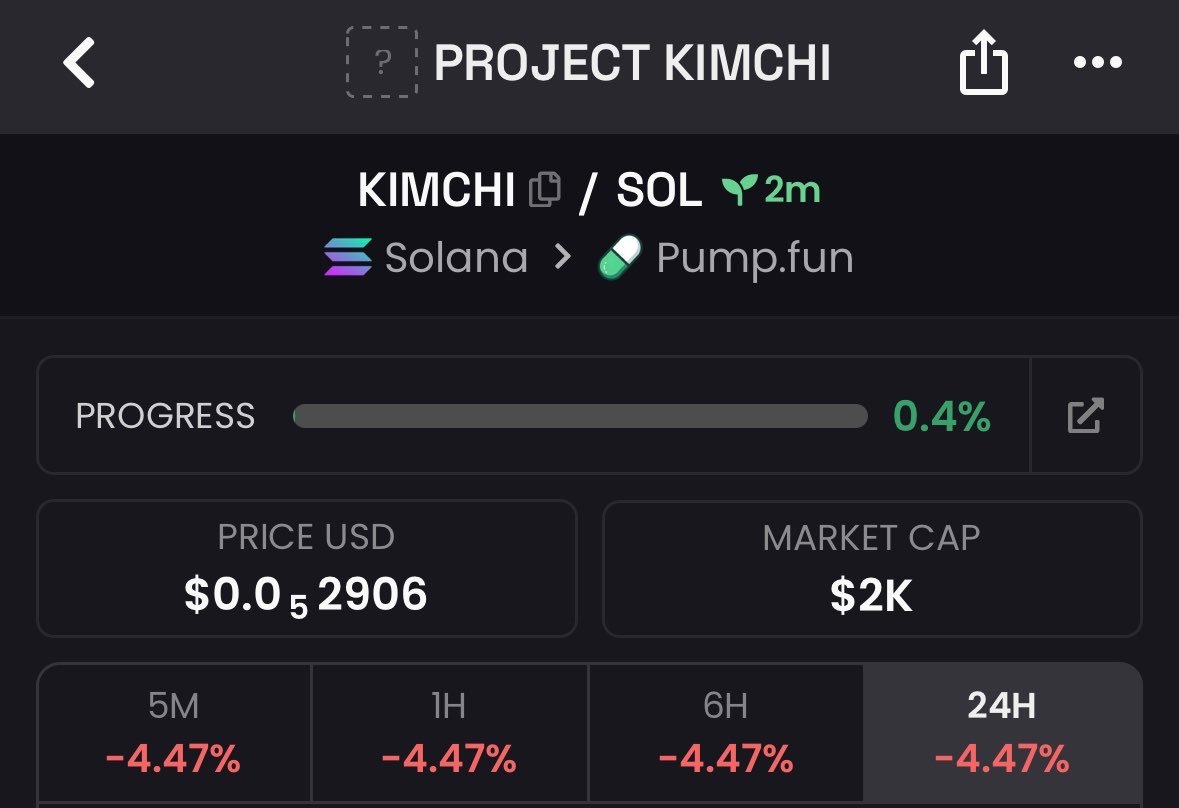This screenshot has width=1179, height=808.
Task: Select the 5M timeframe tab
Action: click(x=174, y=733)
